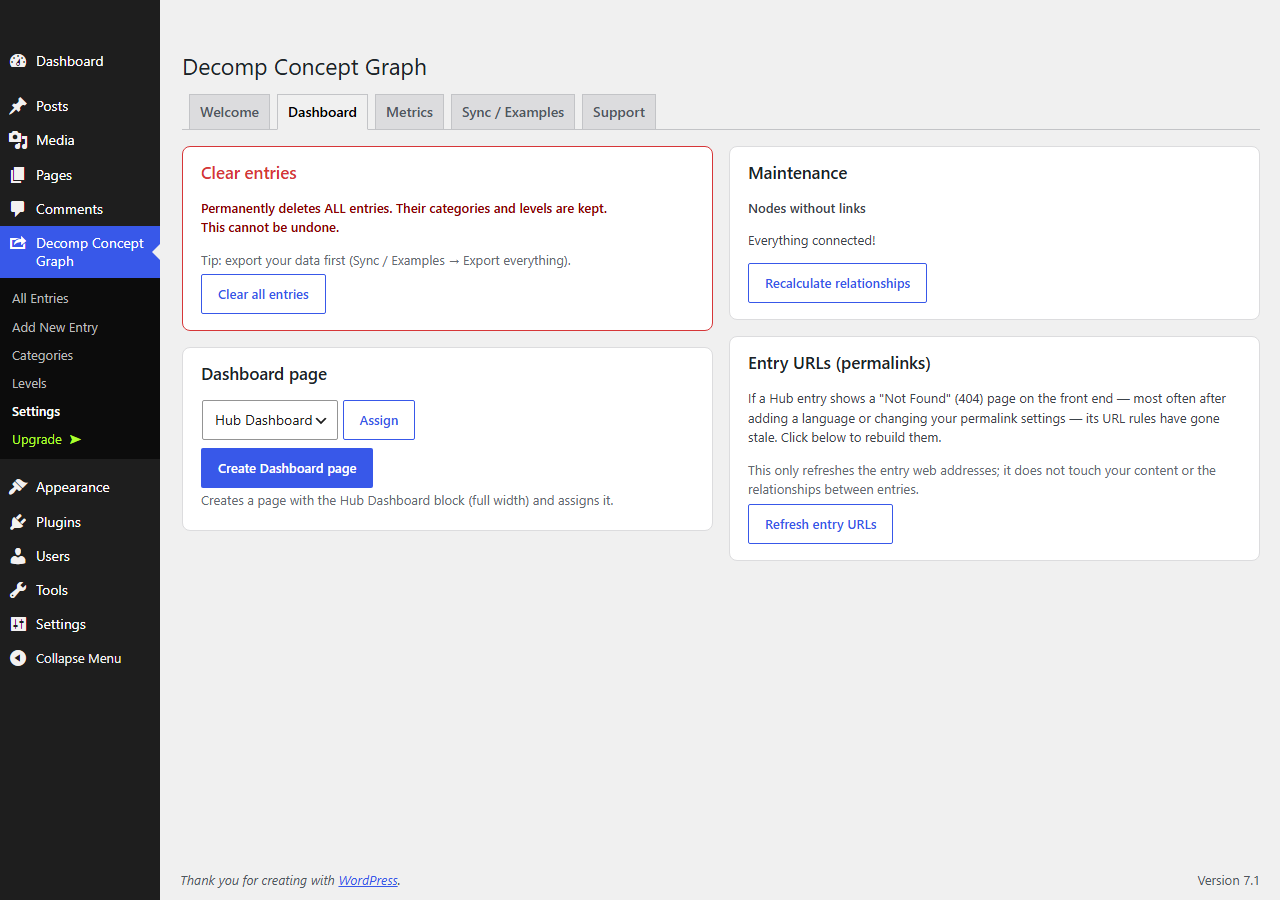This screenshot has height=900, width=1280.
Task: Click the Decomp Concept Graph page title
Action: click(304, 67)
